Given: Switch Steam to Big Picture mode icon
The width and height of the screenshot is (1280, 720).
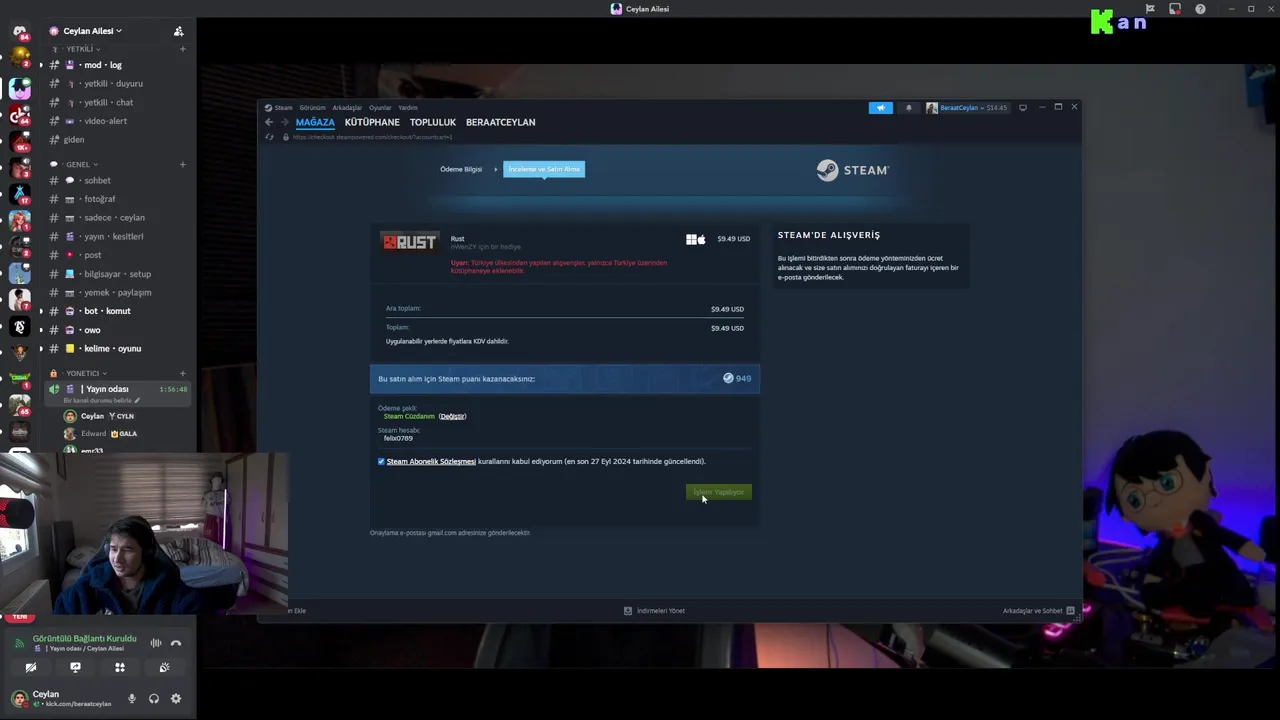Looking at the screenshot, I should click(x=1023, y=107).
